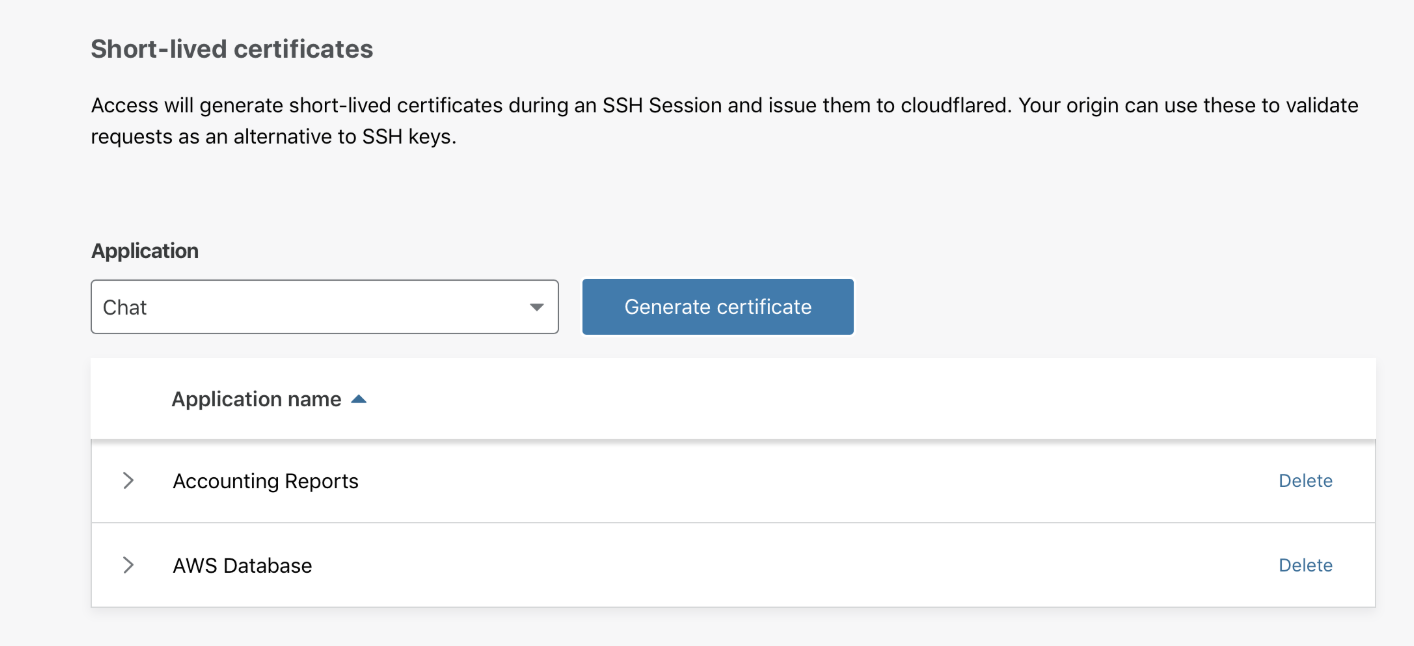Click the Short-lived certificates heading

tap(232, 49)
